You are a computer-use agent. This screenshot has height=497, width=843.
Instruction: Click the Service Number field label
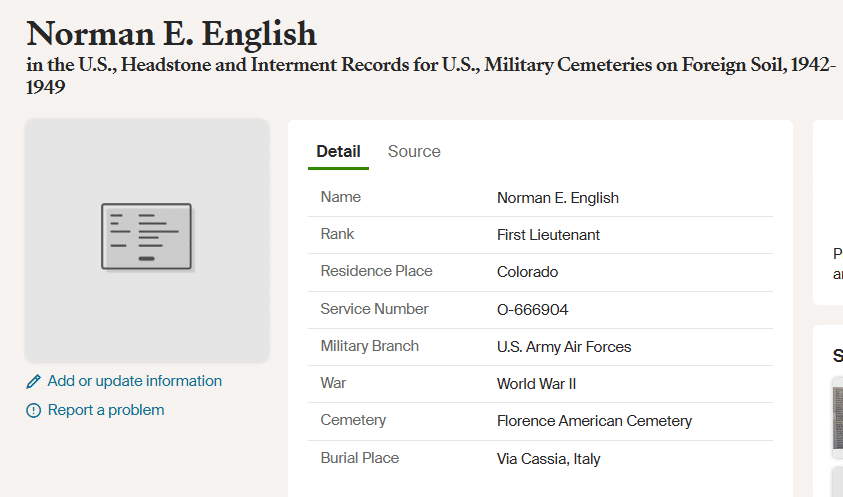pos(374,309)
